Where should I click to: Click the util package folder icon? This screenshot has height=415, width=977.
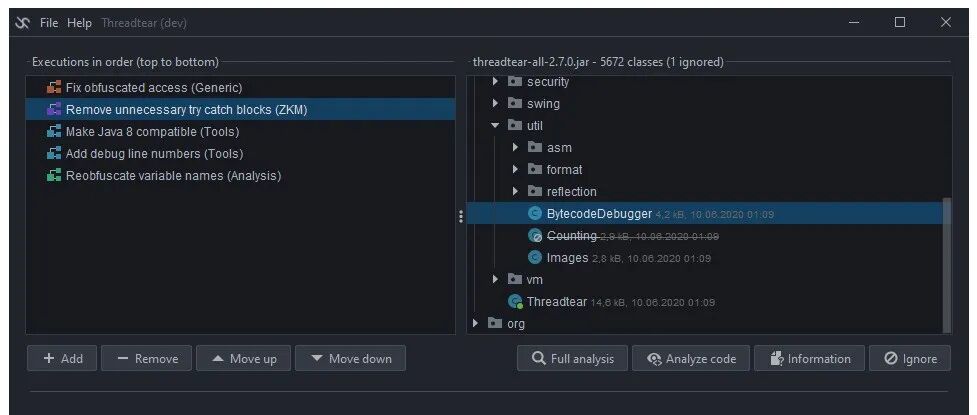click(x=514, y=125)
